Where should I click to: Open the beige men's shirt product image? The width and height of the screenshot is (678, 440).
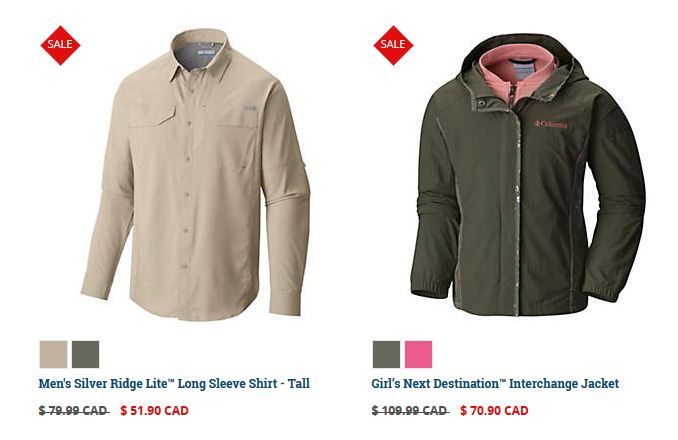coord(195,175)
